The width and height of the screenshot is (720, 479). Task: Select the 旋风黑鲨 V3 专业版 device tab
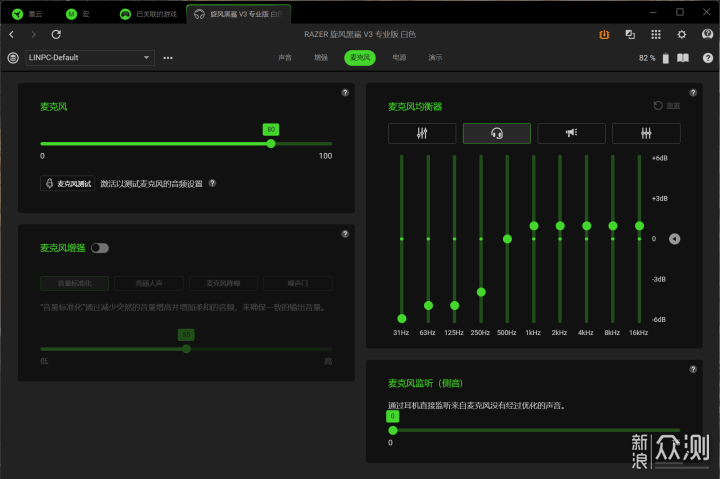coord(239,14)
